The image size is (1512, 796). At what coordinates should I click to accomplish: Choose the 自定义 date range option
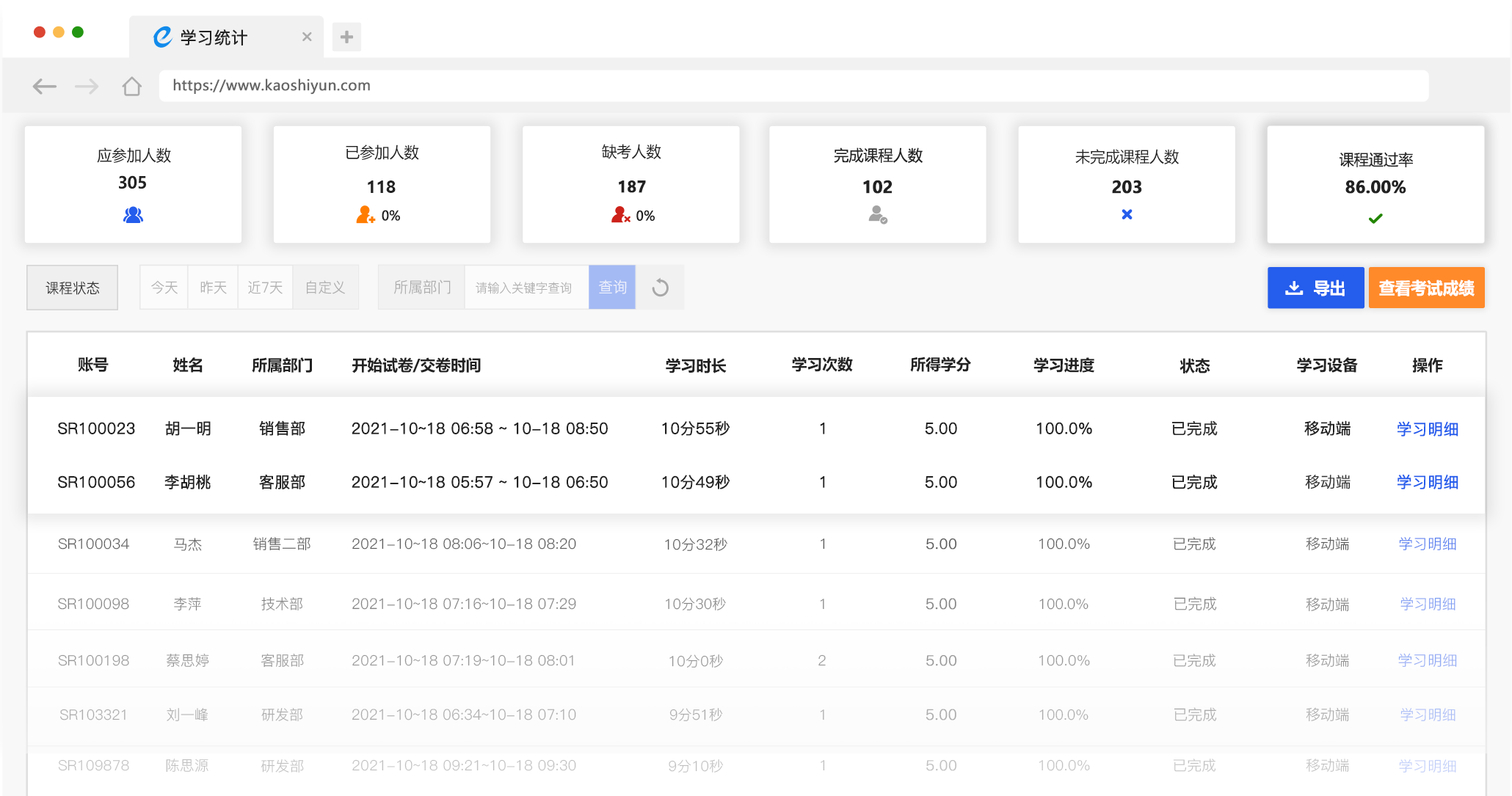pos(325,288)
